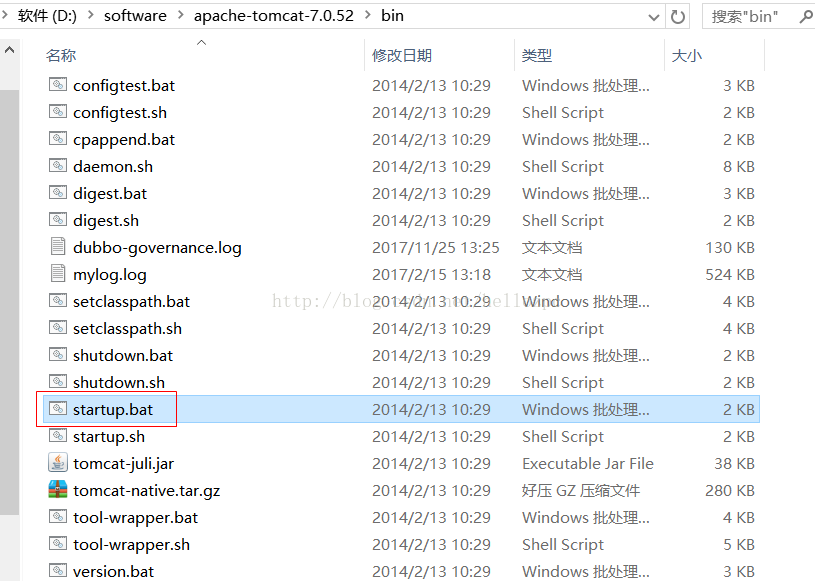
Task: Click the configtest.sh file icon
Action: (58, 111)
